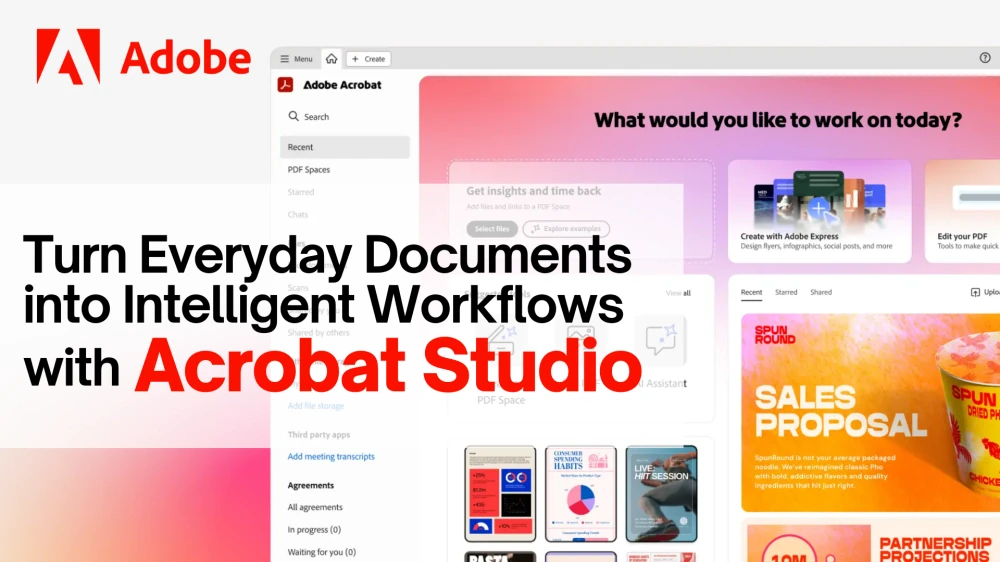Click the Search field in sidebar

point(344,117)
